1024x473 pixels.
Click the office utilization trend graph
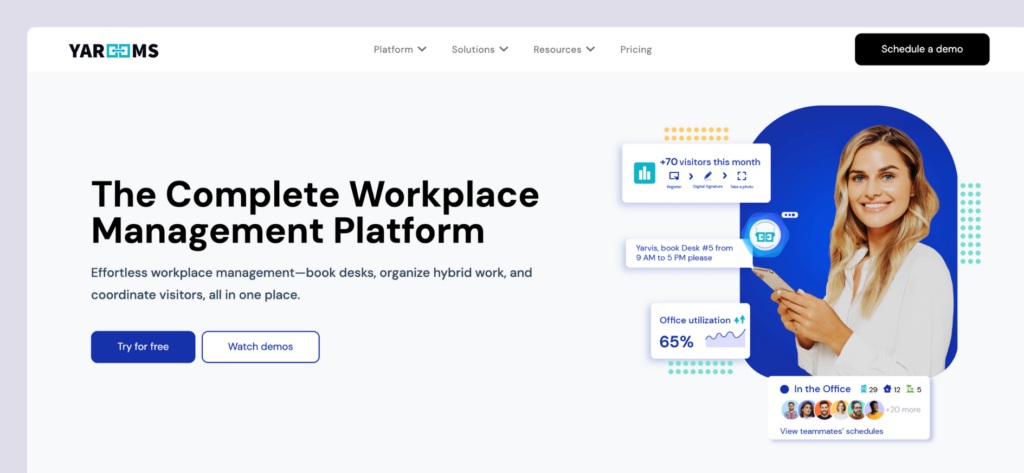[725, 340]
